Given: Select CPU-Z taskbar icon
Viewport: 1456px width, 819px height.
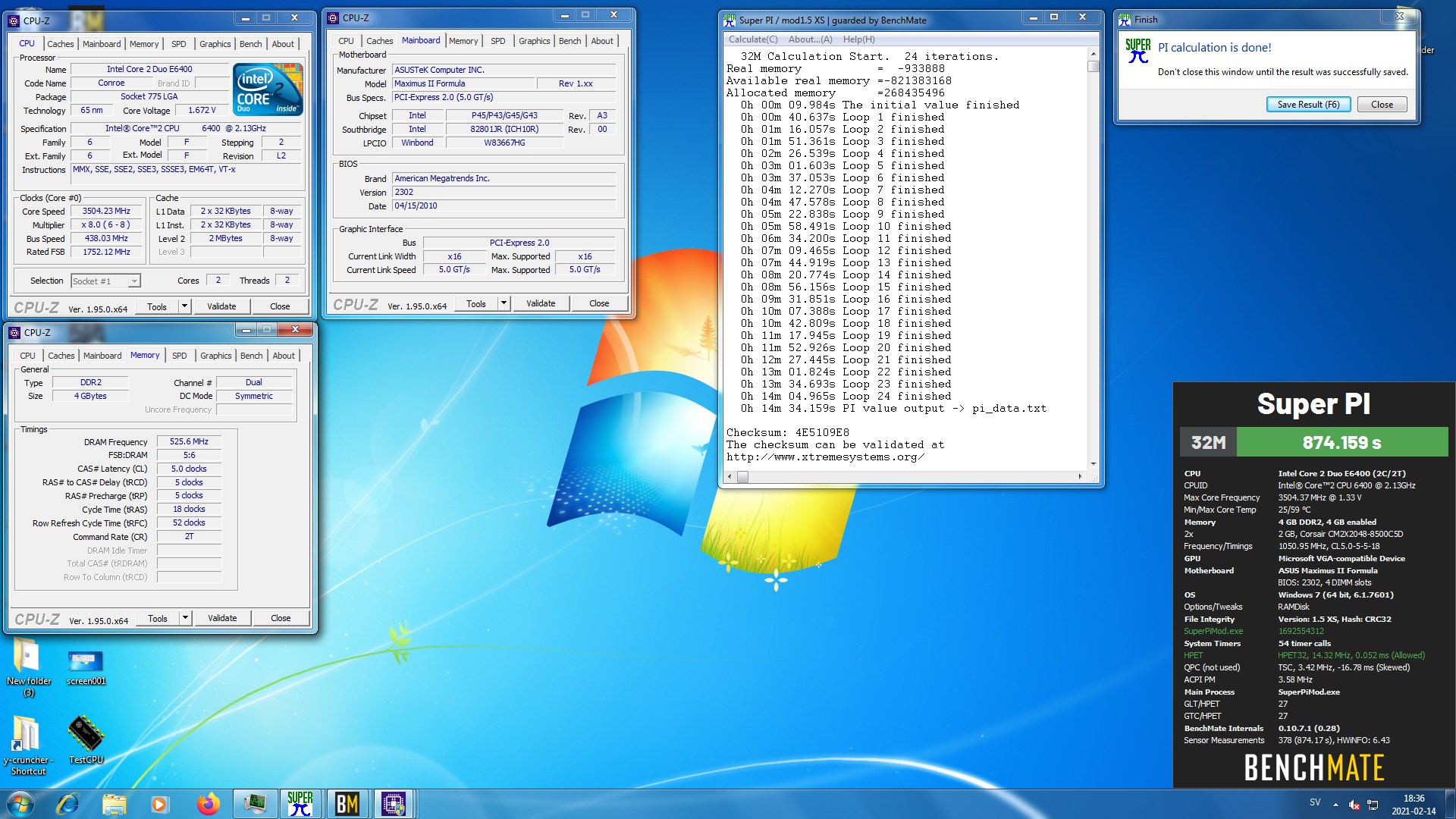Looking at the screenshot, I should (x=394, y=804).
